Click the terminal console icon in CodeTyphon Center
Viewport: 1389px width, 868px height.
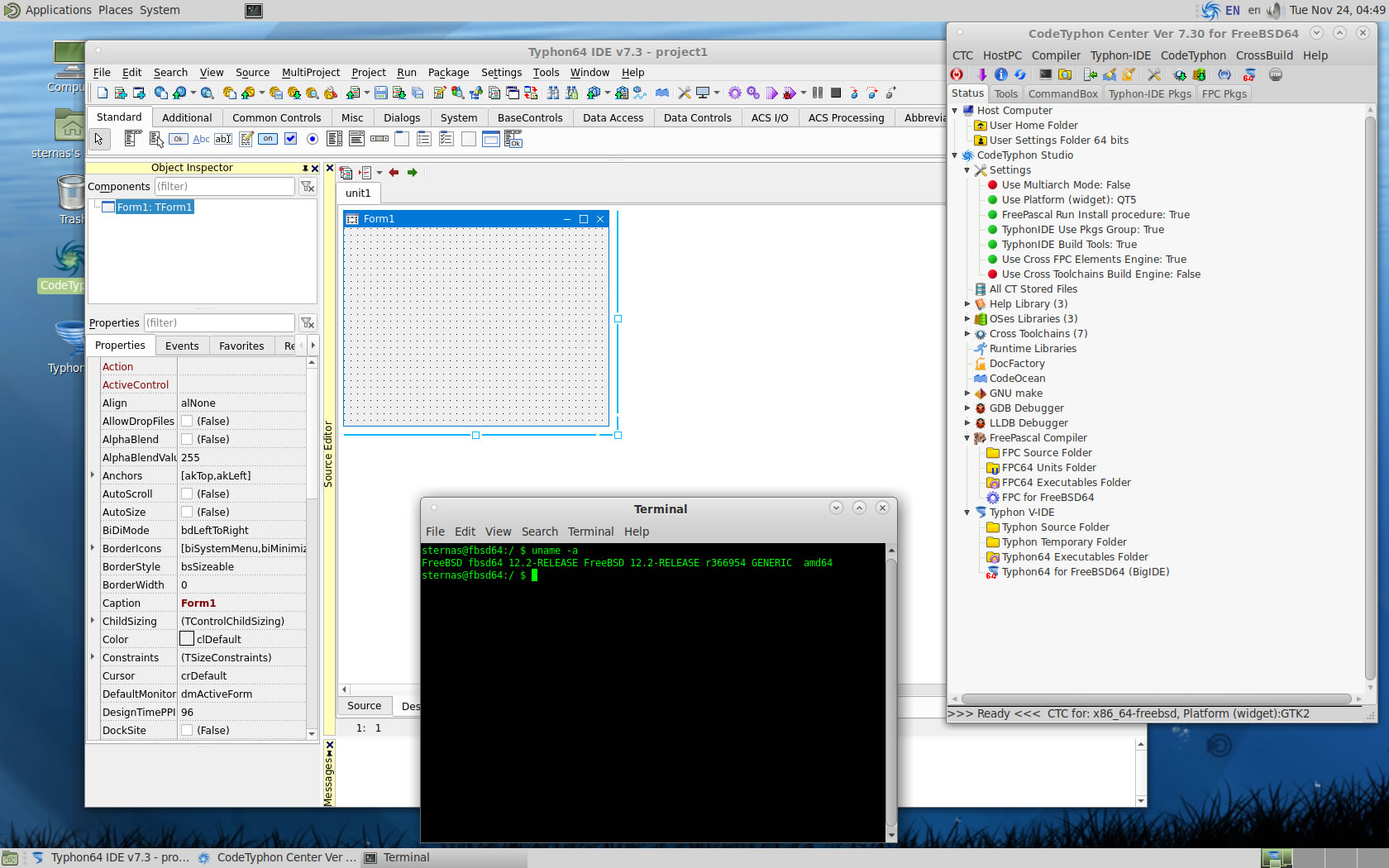[x=1046, y=74]
